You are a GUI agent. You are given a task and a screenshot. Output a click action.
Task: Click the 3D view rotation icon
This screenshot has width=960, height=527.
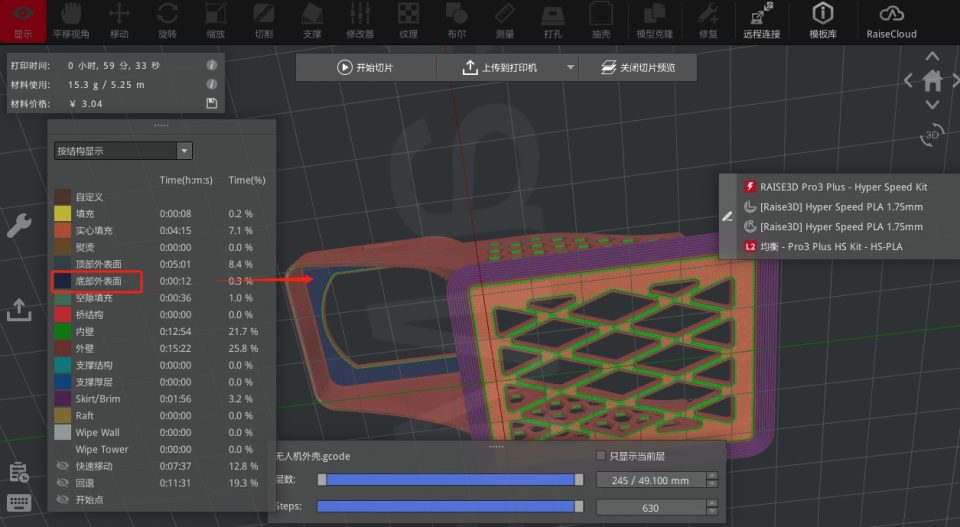pos(932,135)
